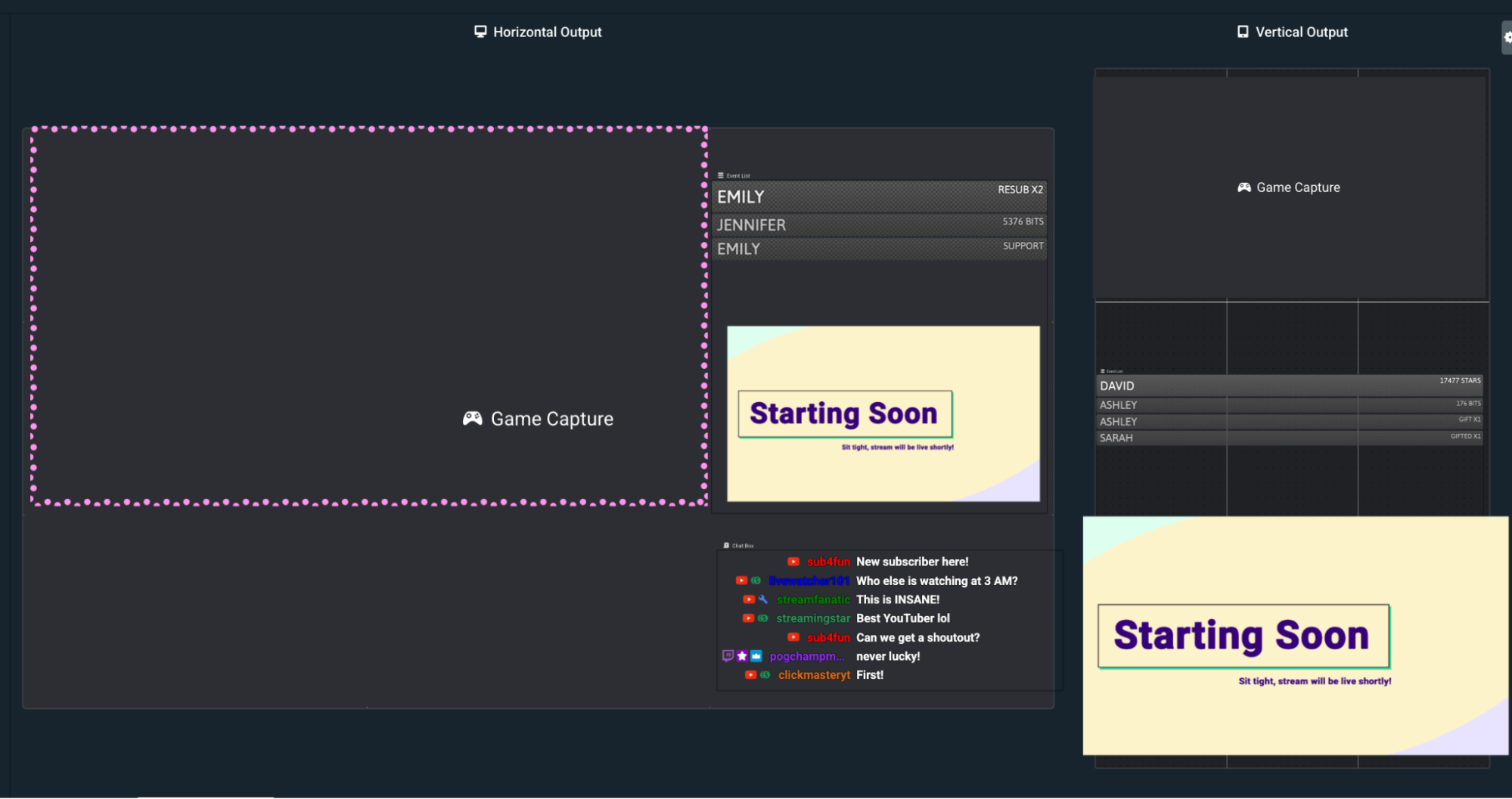This screenshot has height=799, width=1512.
Task: Select Starting Soon image in horizontal canvas
Action: coord(883,413)
